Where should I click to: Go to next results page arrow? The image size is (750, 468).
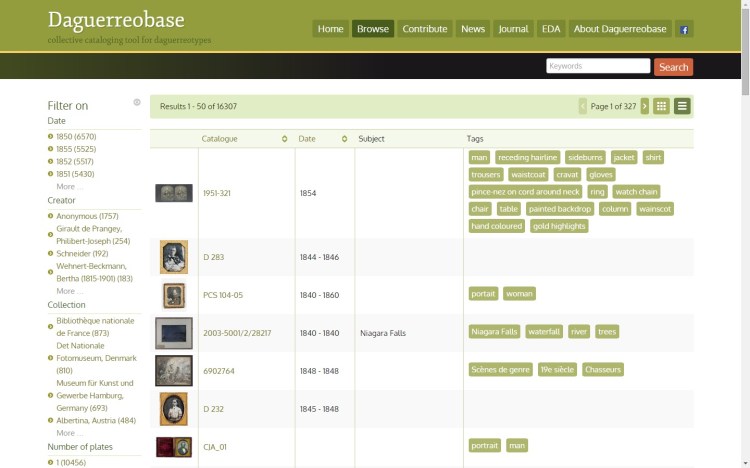(645, 106)
